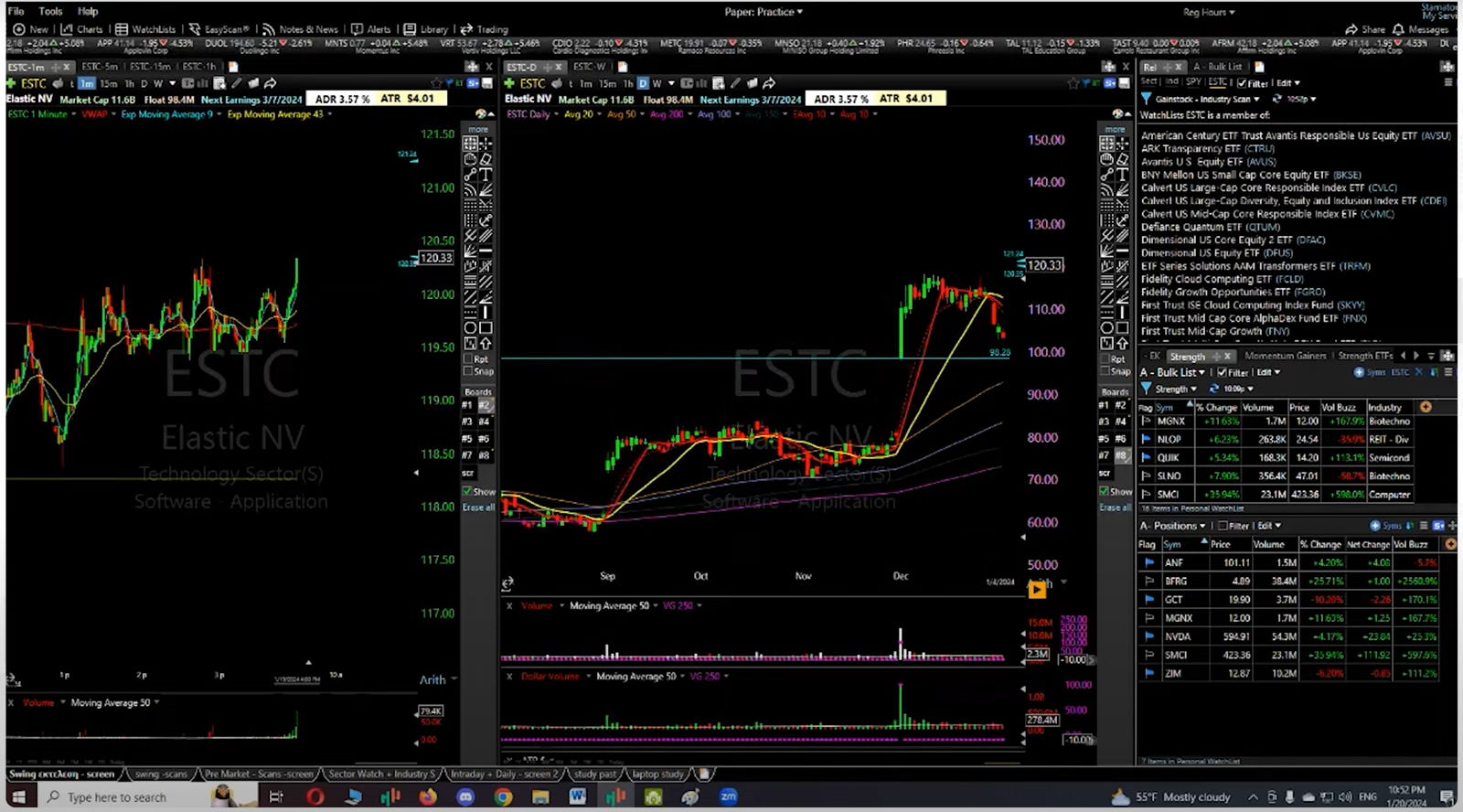The image size is (1463, 812).
Task: Open the A - Positions watchlist dropdown
Action: [x=1172, y=526]
